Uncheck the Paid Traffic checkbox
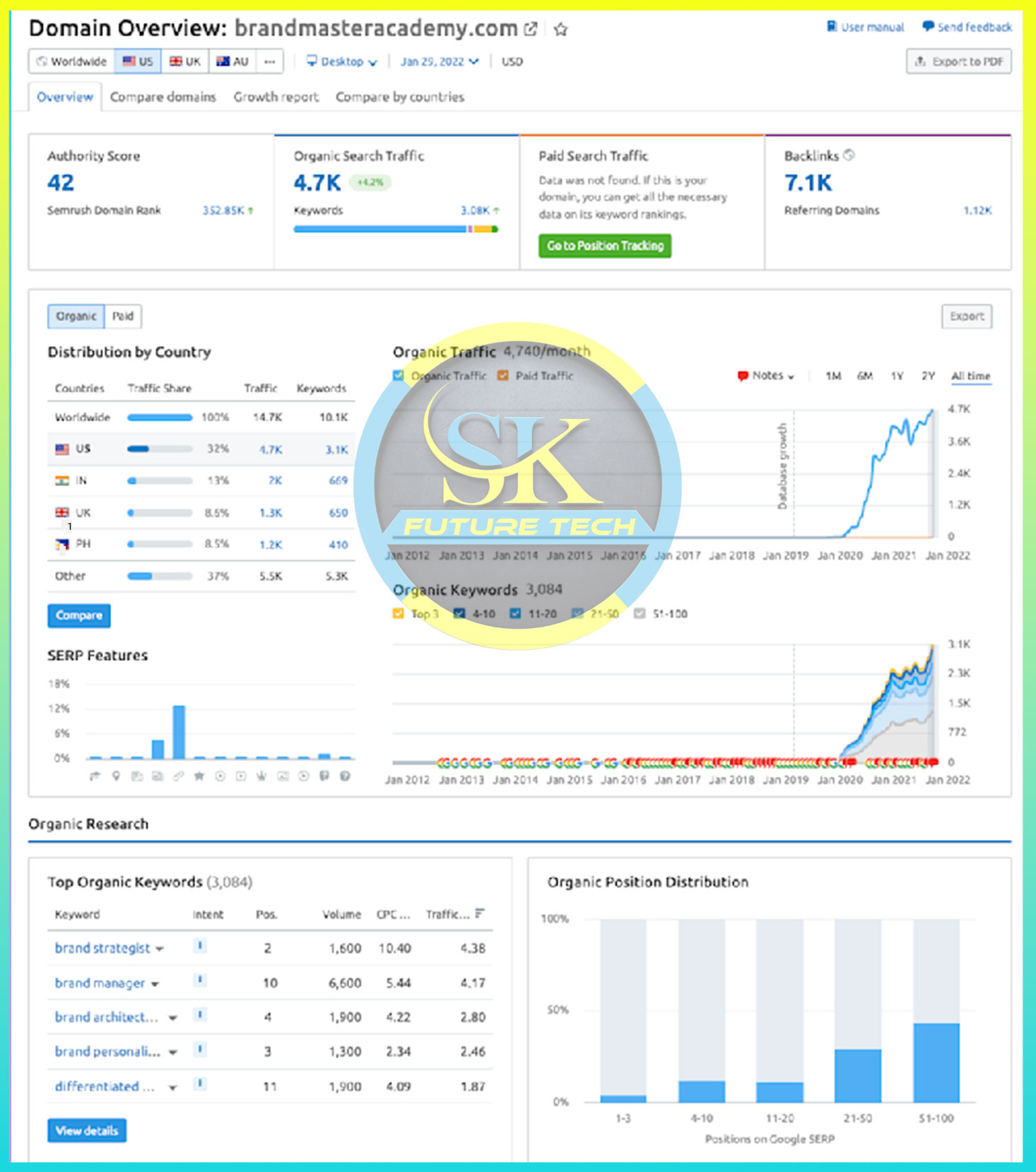Viewport: 1036px width, 1172px height. (503, 376)
